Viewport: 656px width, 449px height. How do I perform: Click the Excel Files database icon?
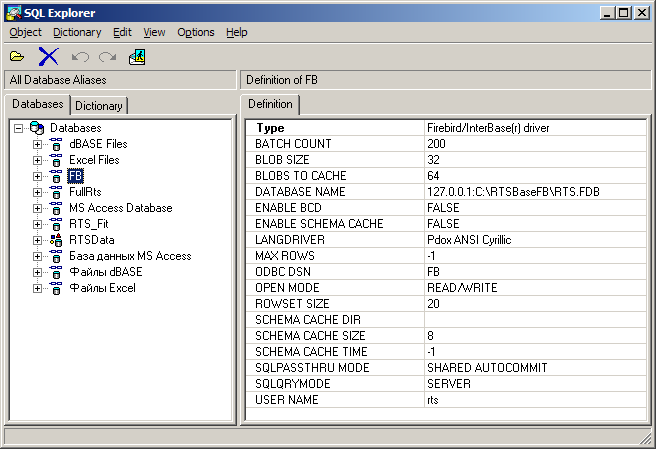[x=56, y=160]
